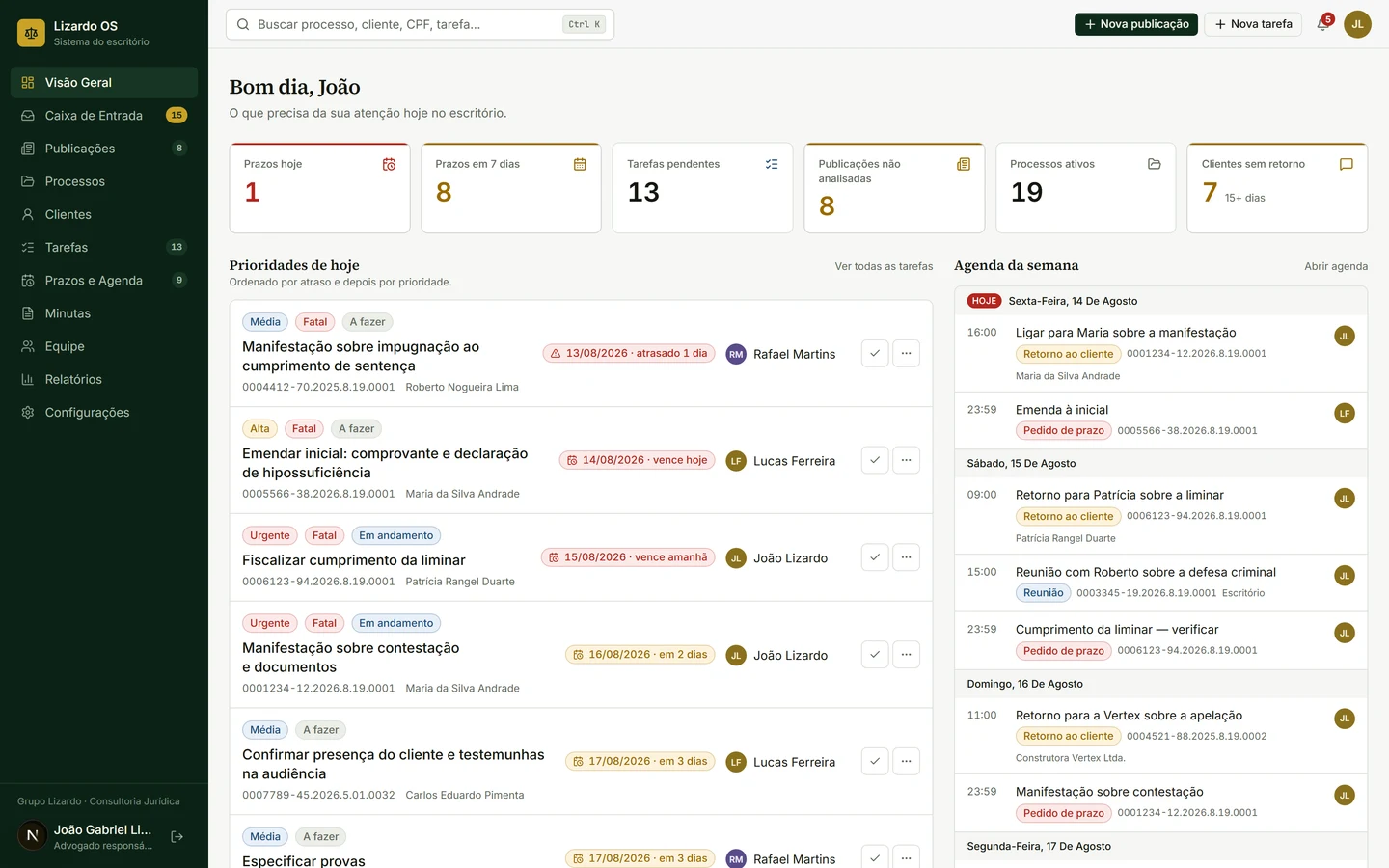The width and height of the screenshot is (1389, 868).
Task: Click the search magnifier icon
Action: (x=243, y=24)
